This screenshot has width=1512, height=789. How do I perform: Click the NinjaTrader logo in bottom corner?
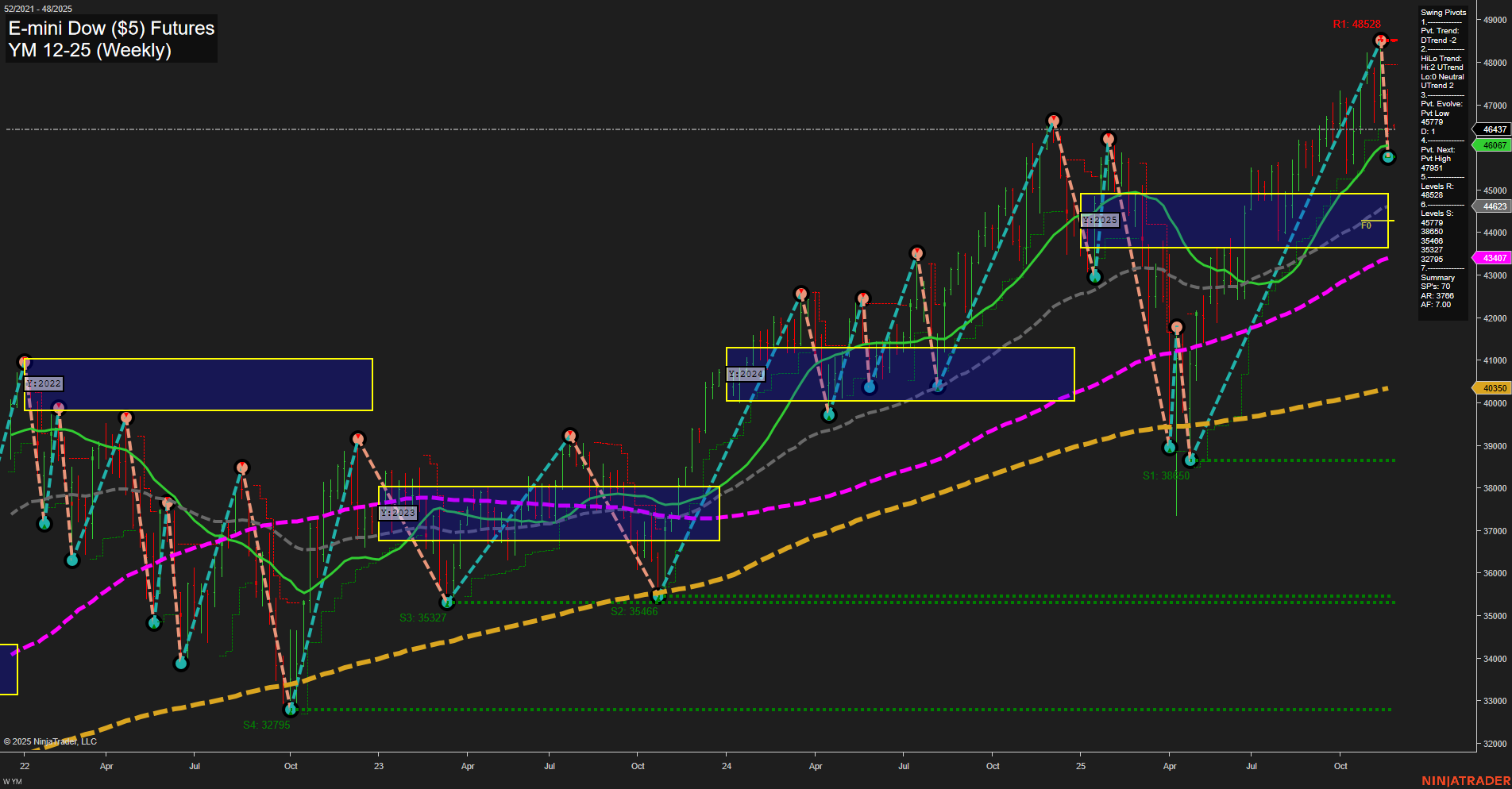[x=1464, y=780]
